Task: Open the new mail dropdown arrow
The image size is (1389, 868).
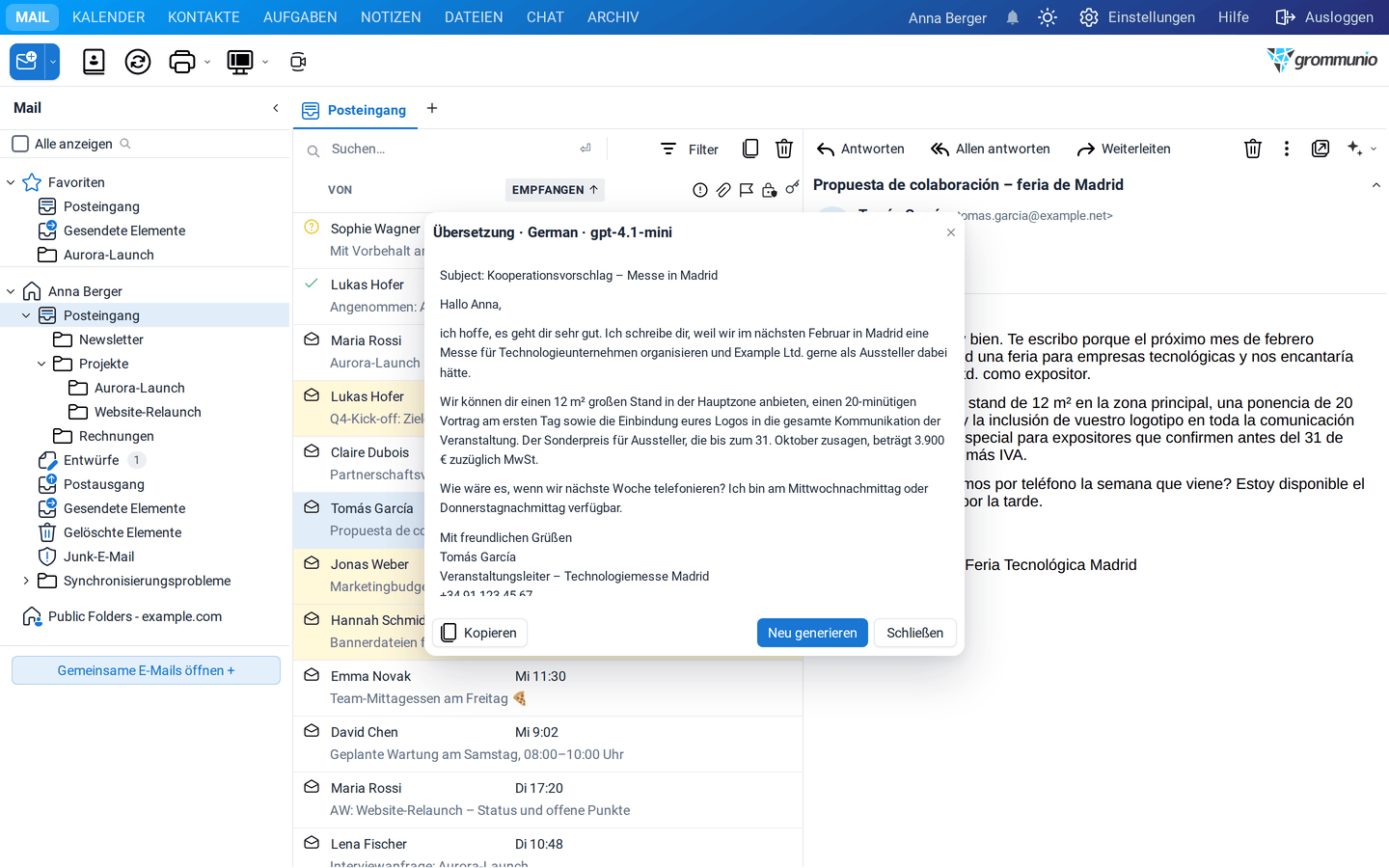Action: (53, 62)
